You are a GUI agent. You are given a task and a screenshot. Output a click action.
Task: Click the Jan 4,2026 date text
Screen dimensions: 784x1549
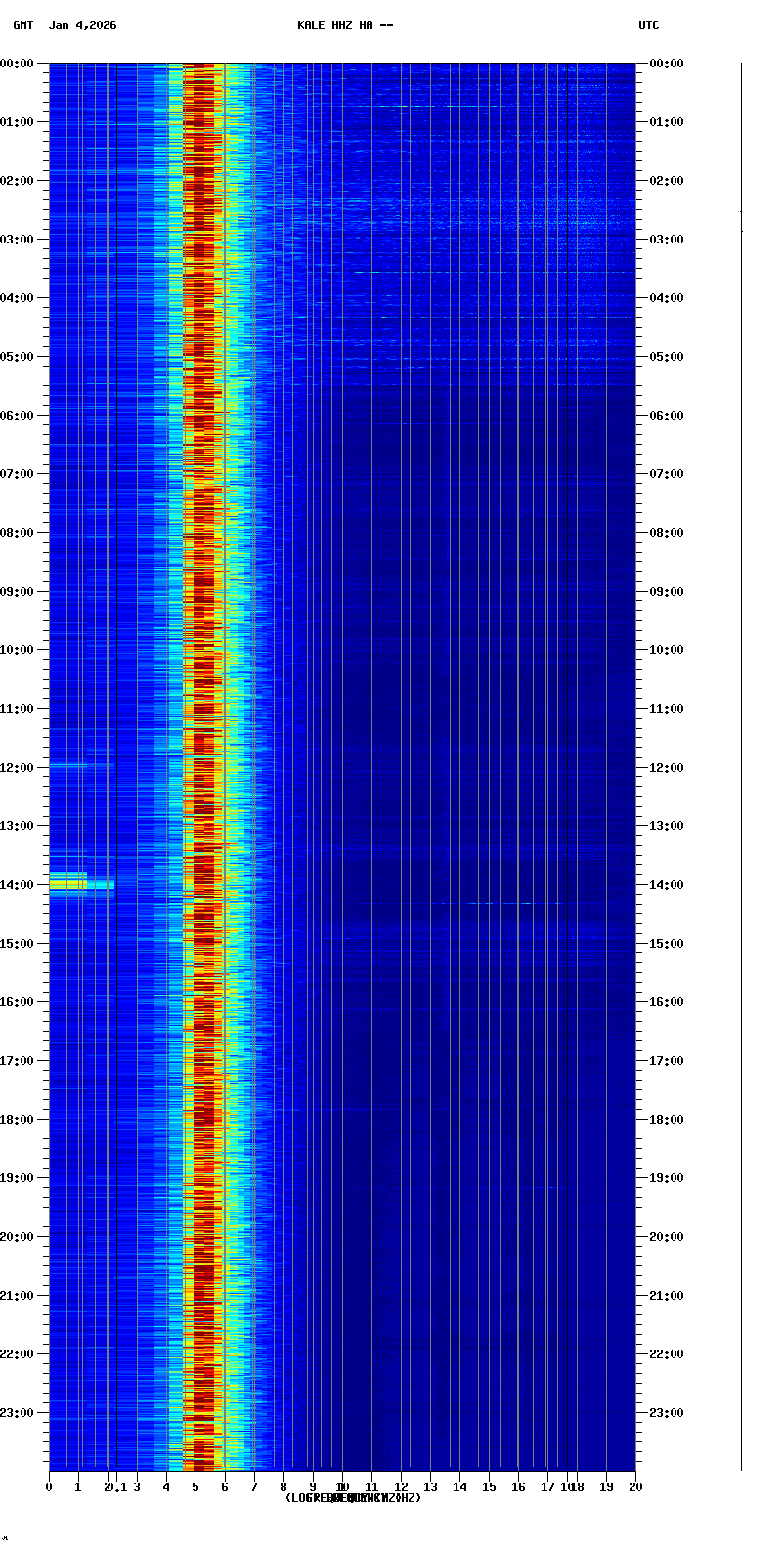[83, 25]
